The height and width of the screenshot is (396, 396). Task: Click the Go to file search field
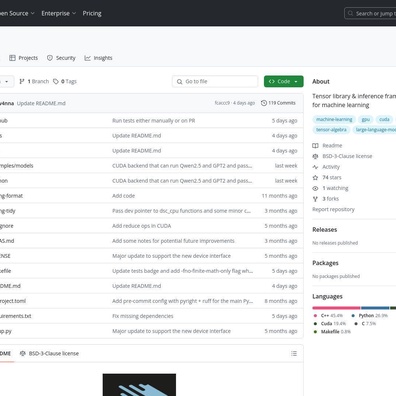[215, 81]
